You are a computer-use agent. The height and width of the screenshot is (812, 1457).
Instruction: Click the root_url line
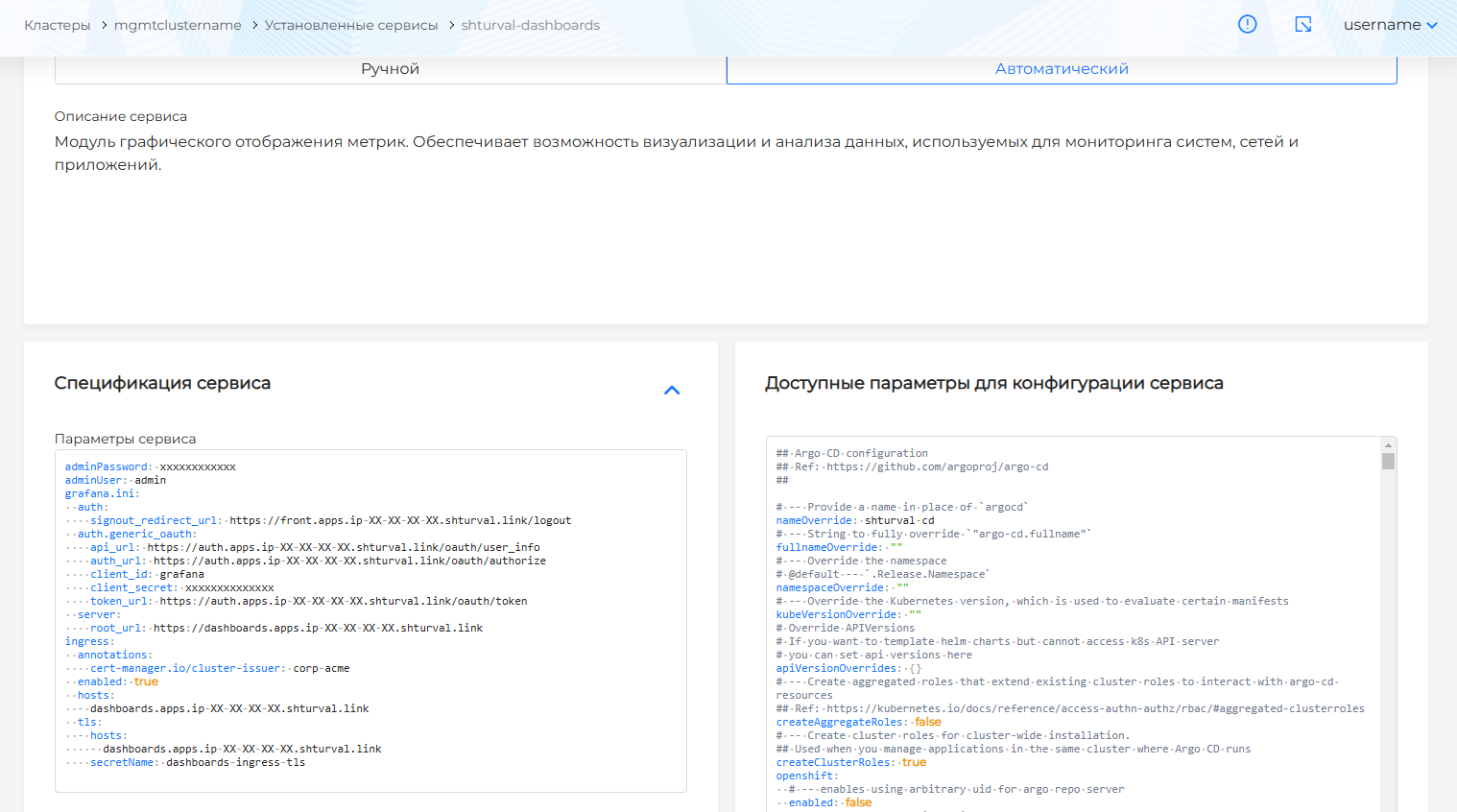[x=286, y=628]
